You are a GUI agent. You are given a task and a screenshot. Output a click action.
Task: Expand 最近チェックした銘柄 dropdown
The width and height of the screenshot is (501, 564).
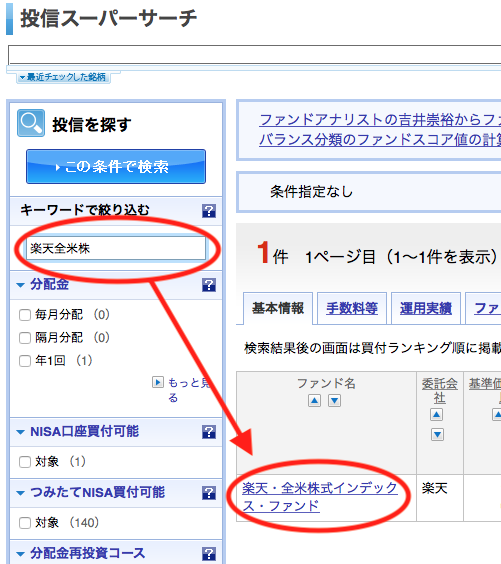click(x=63, y=77)
